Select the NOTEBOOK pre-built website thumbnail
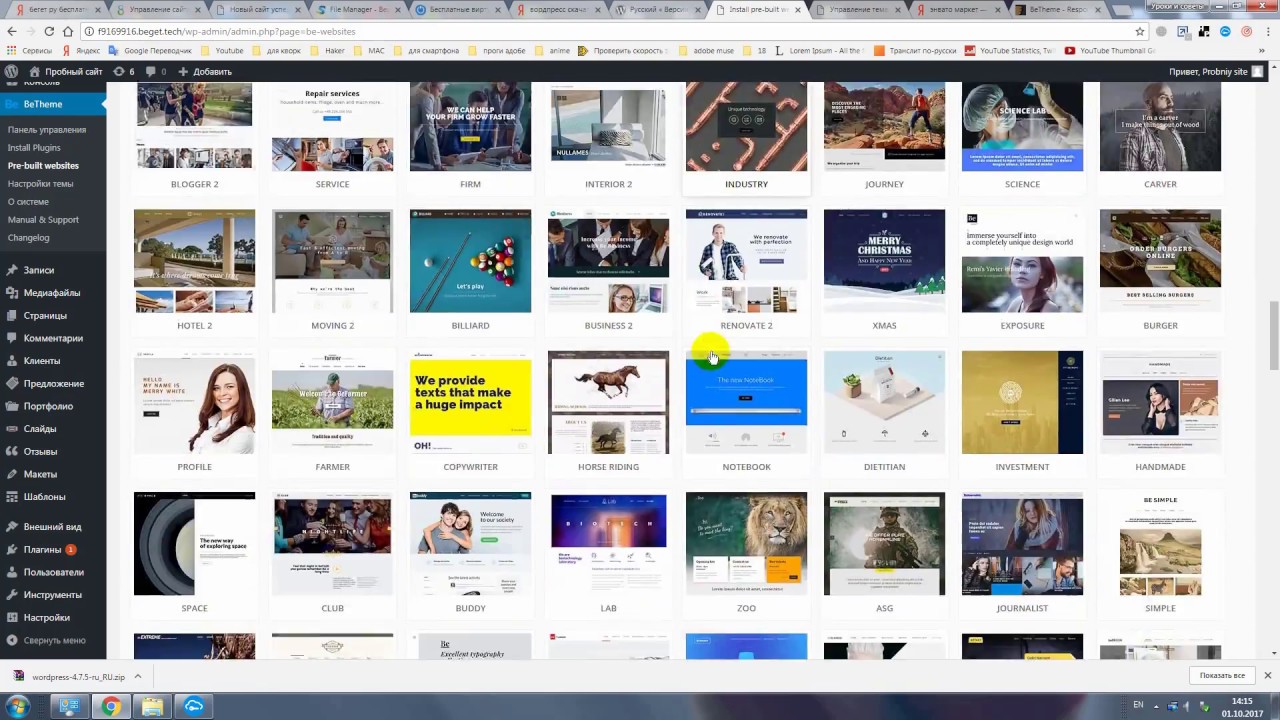Screen dimensions: 1280x720 click(x=746, y=402)
